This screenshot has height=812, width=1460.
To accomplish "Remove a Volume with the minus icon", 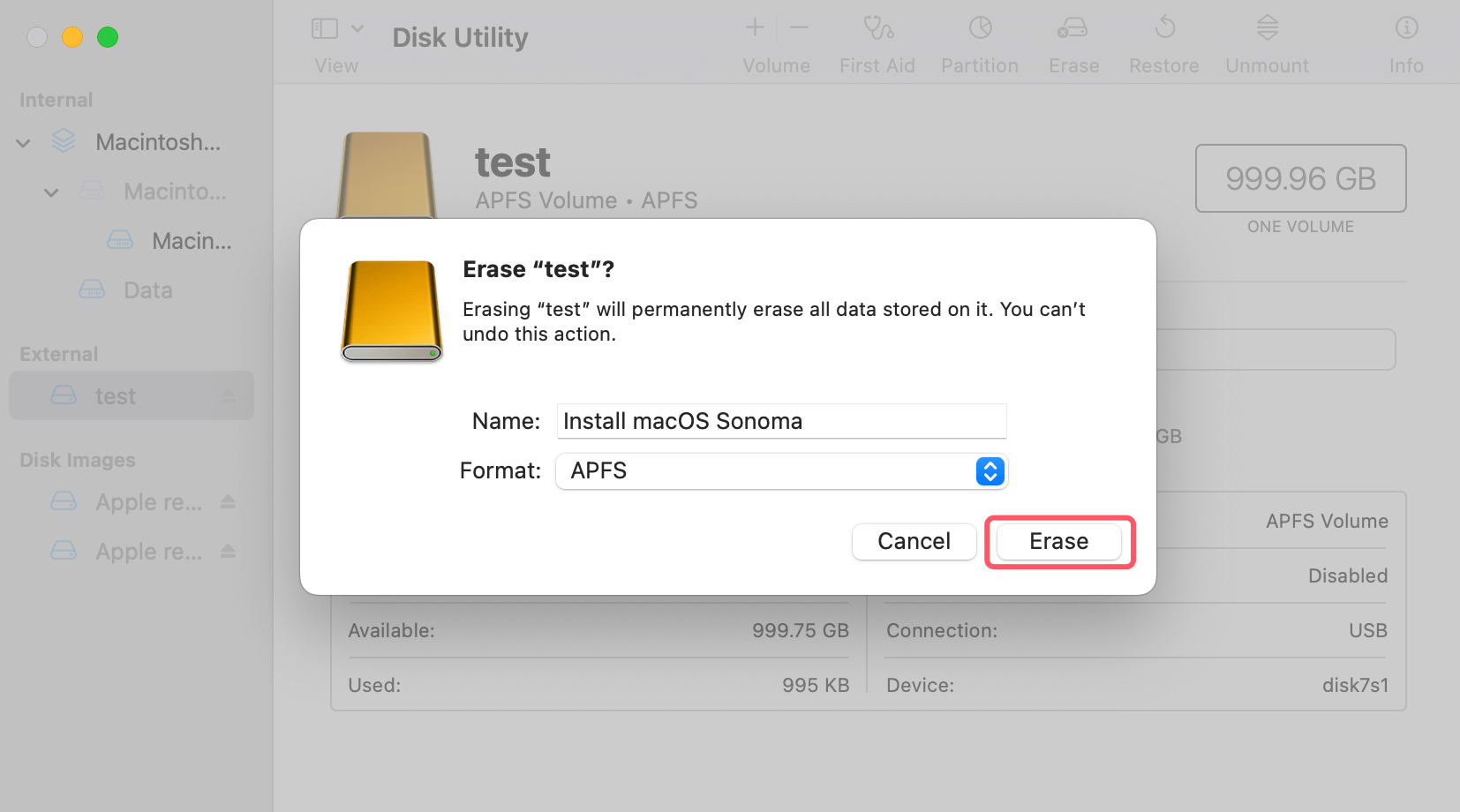I will pyautogui.click(x=800, y=27).
